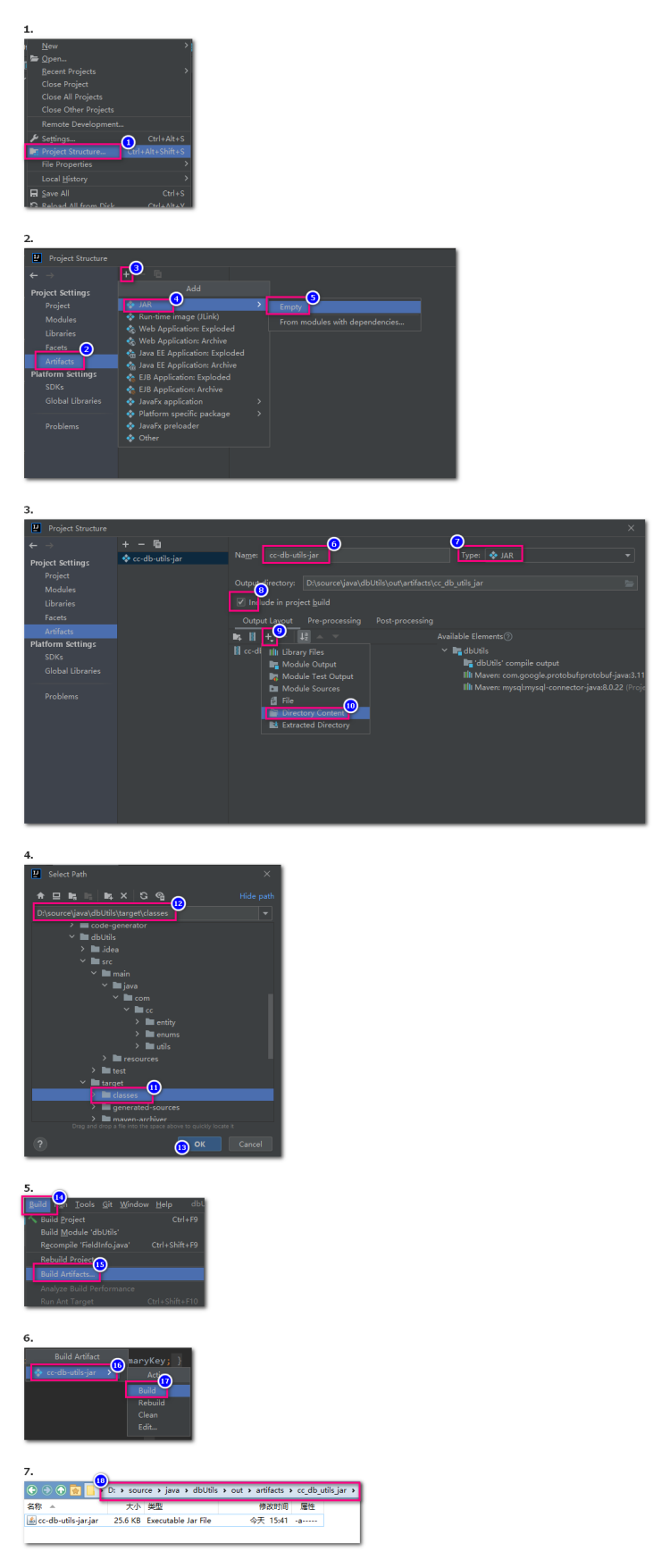Expand the entity folder node

coord(138,1022)
